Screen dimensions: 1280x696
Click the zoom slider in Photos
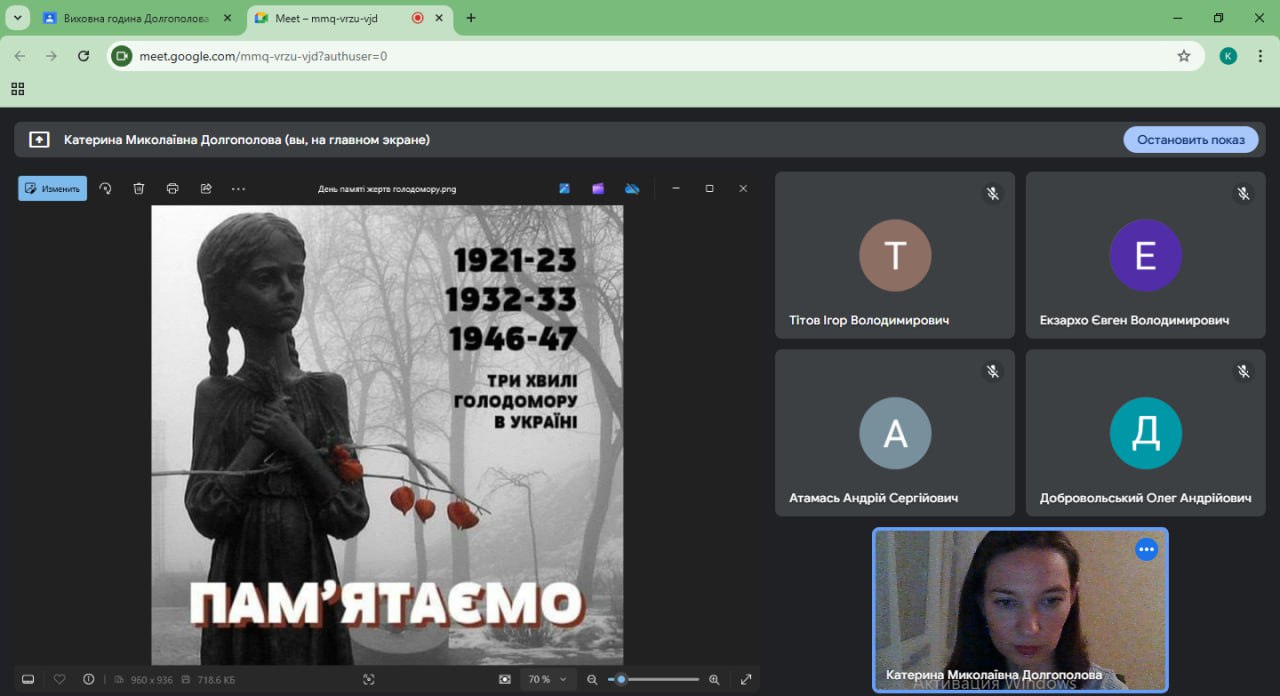point(654,679)
